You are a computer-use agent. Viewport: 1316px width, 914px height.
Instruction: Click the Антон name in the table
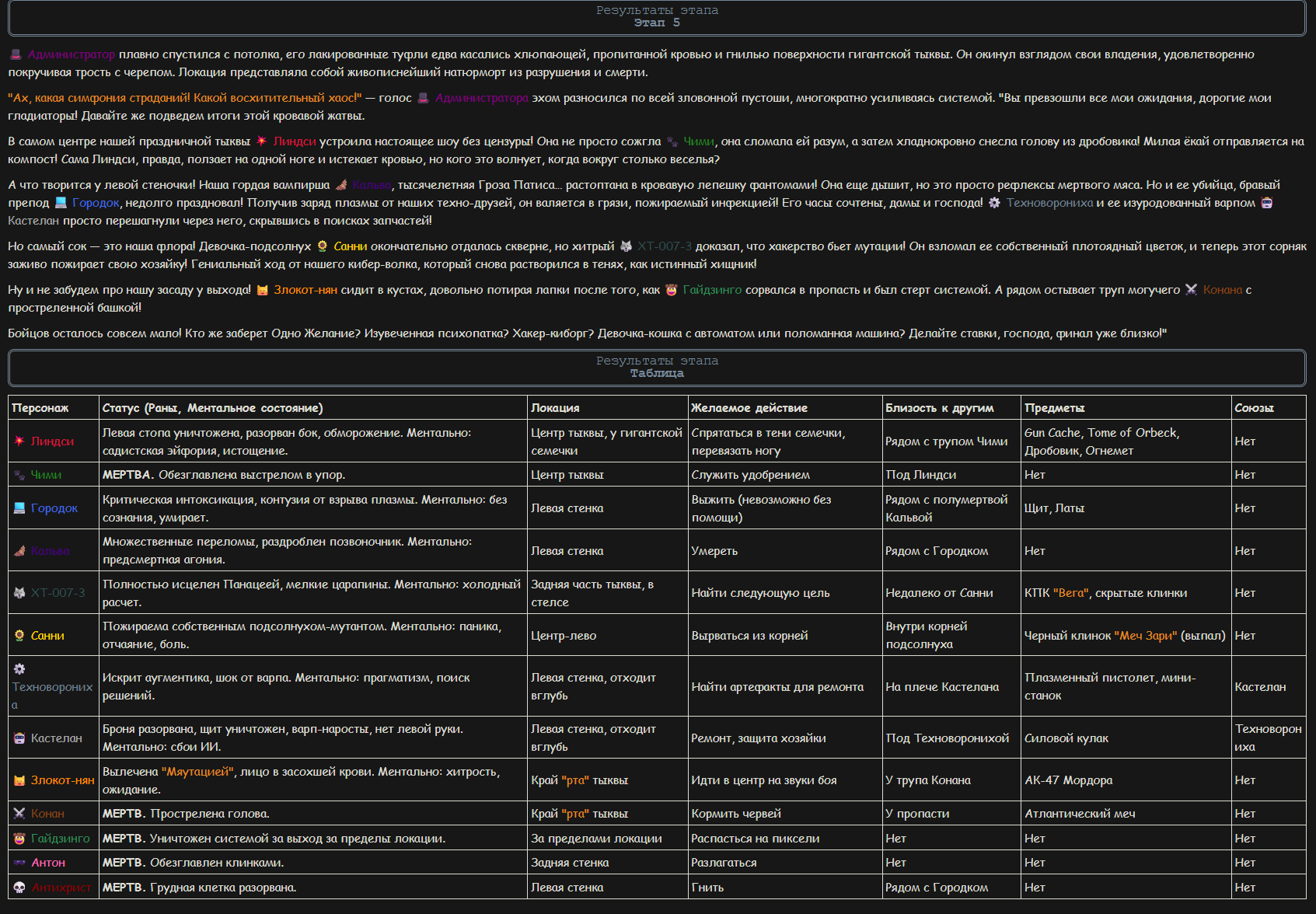(x=48, y=863)
